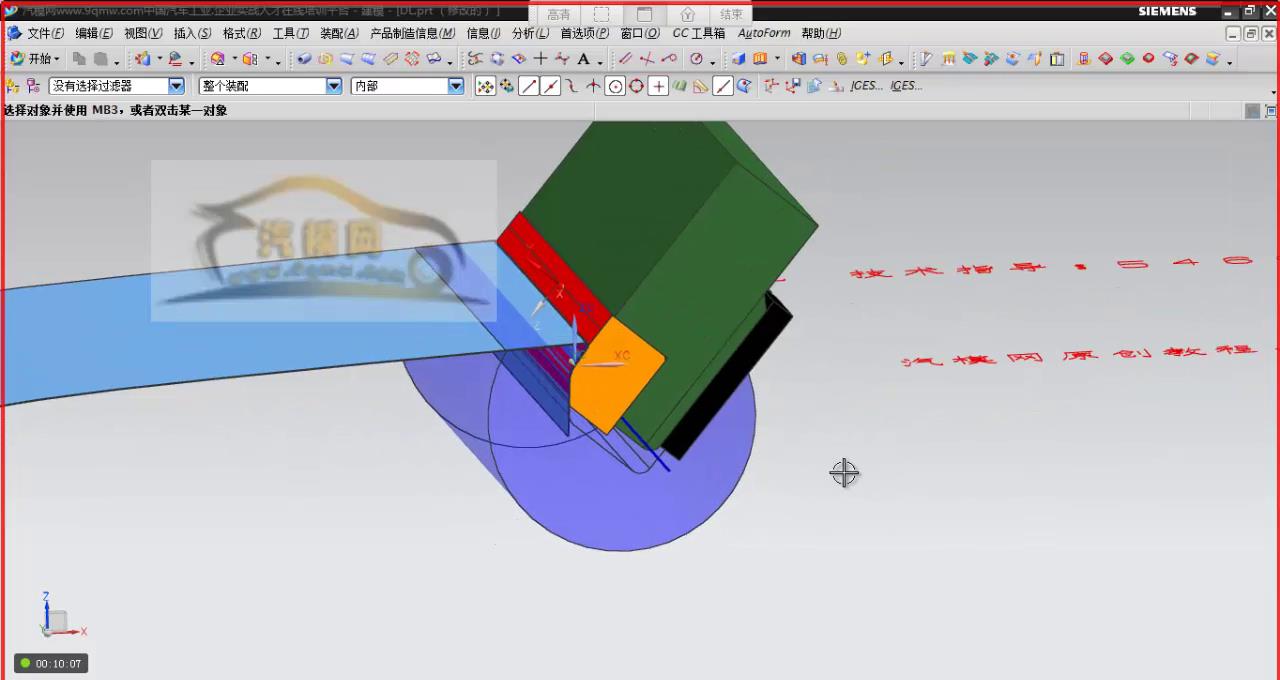Open the 文件(F) menu
1280x680 pixels.
pyautogui.click(x=46, y=33)
